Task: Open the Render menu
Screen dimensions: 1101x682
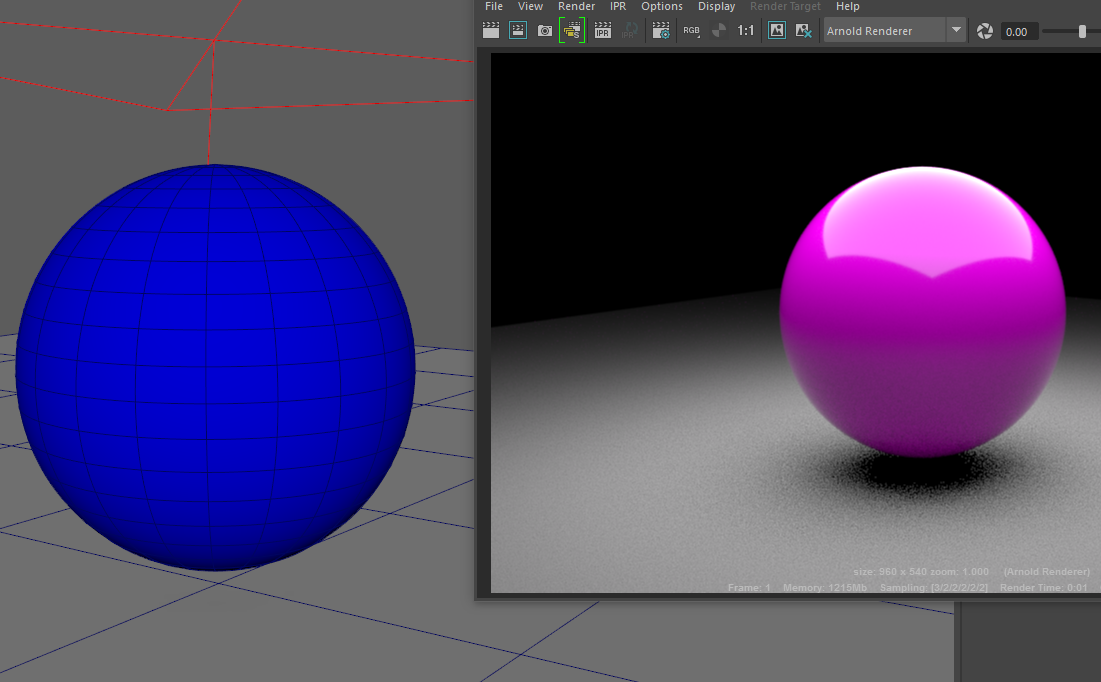Action: coord(576,6)
